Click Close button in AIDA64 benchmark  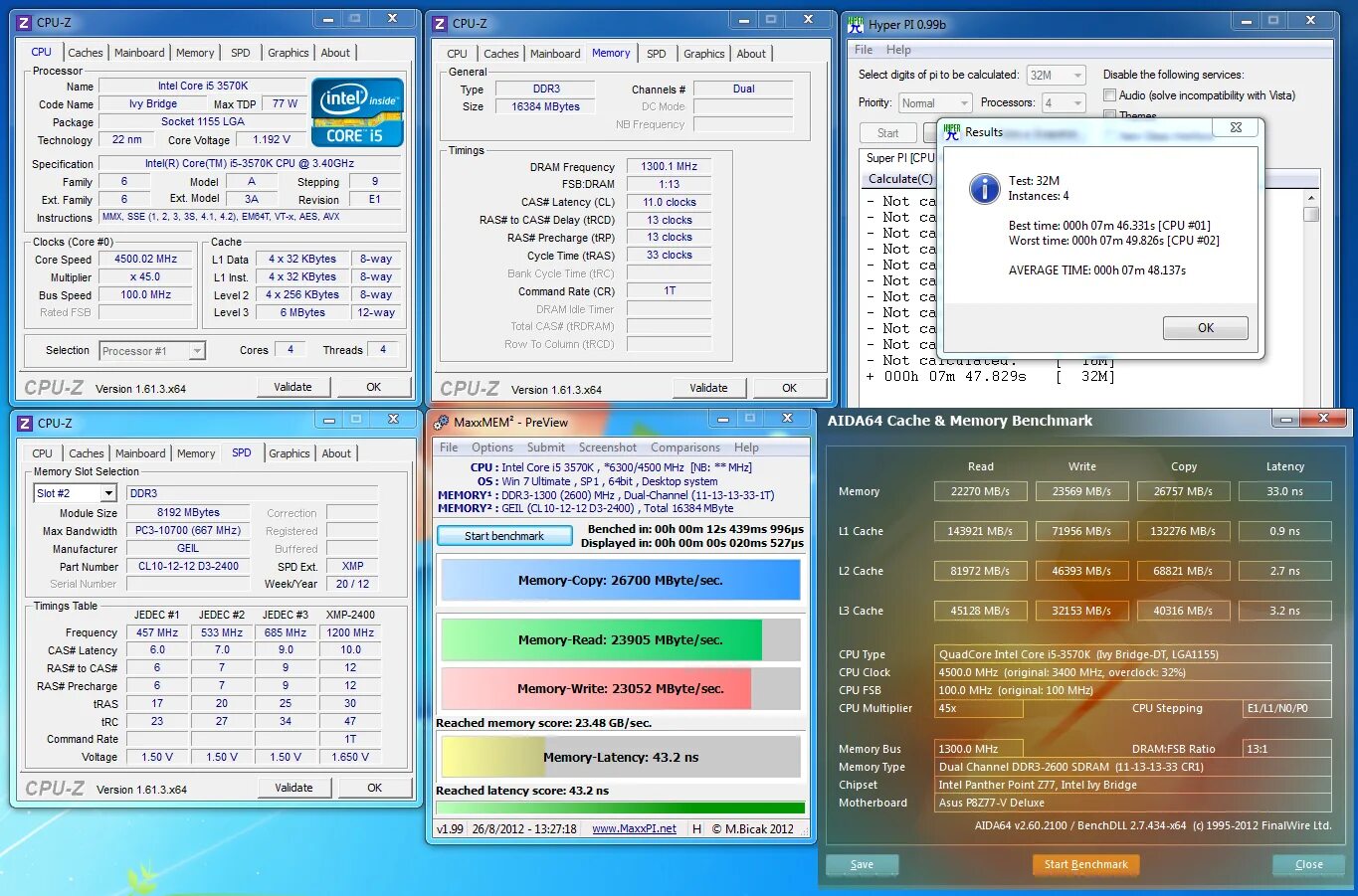point(1309,864)
